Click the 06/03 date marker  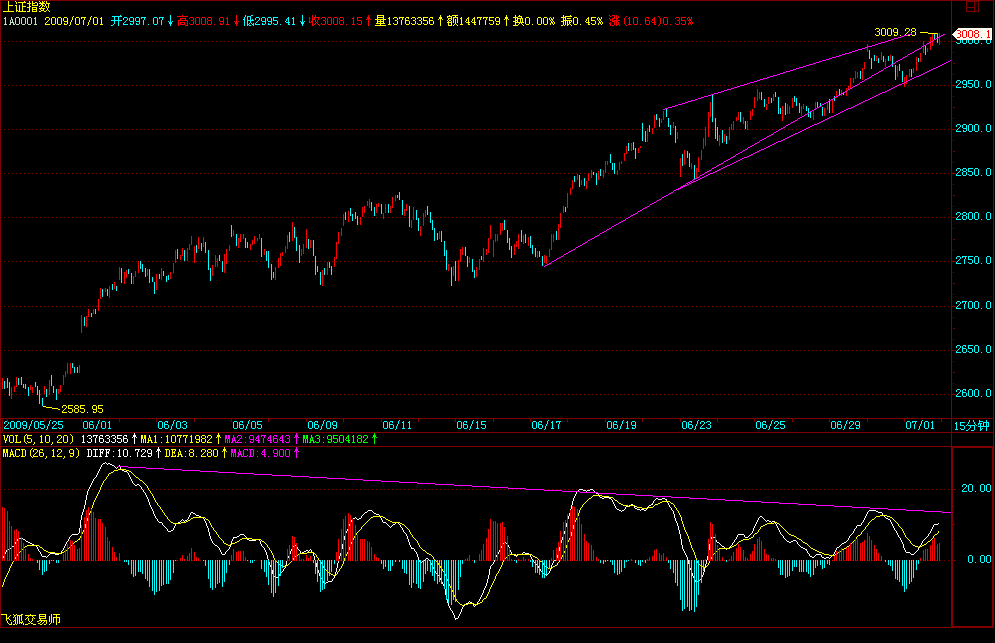173,425
